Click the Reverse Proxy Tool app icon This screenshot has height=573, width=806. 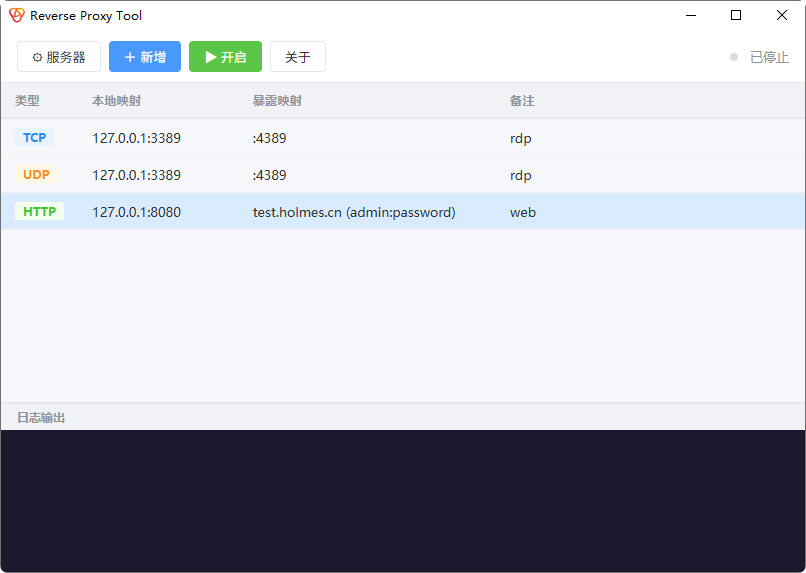[x=16, y=15]
